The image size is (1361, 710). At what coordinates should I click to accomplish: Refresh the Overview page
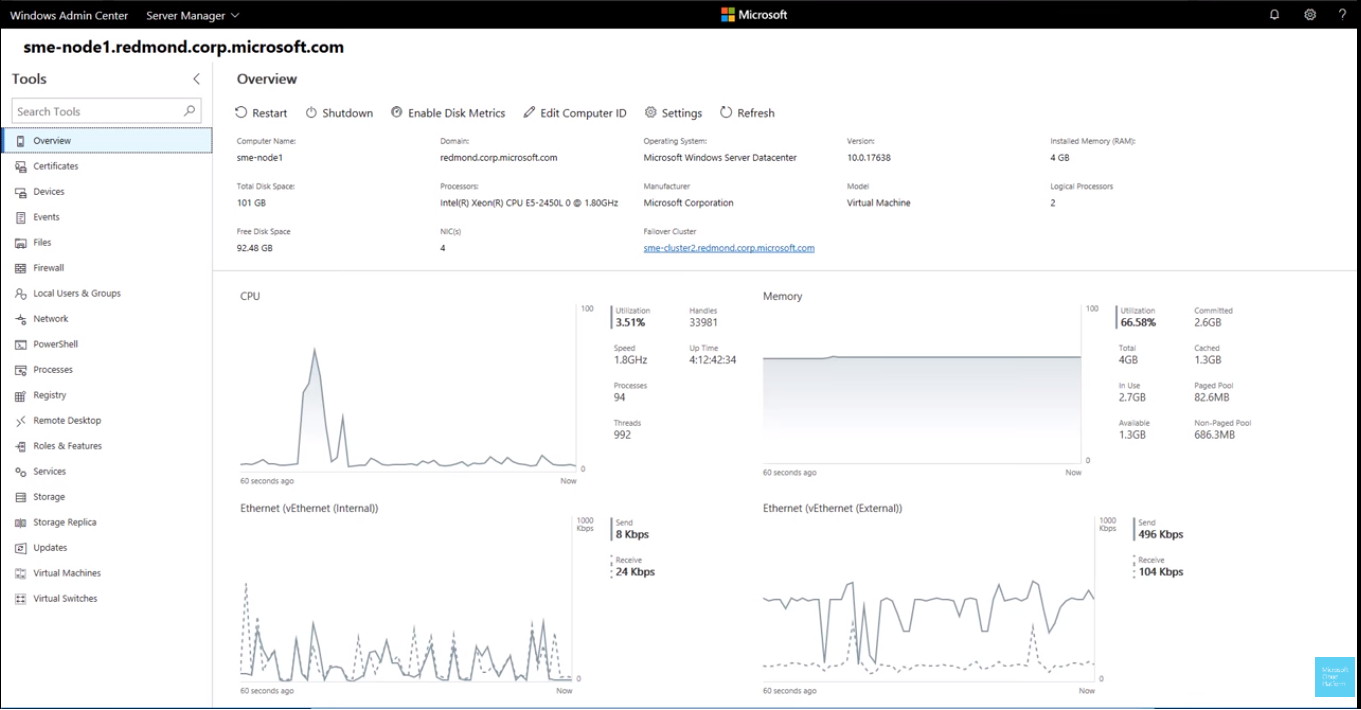747,113
